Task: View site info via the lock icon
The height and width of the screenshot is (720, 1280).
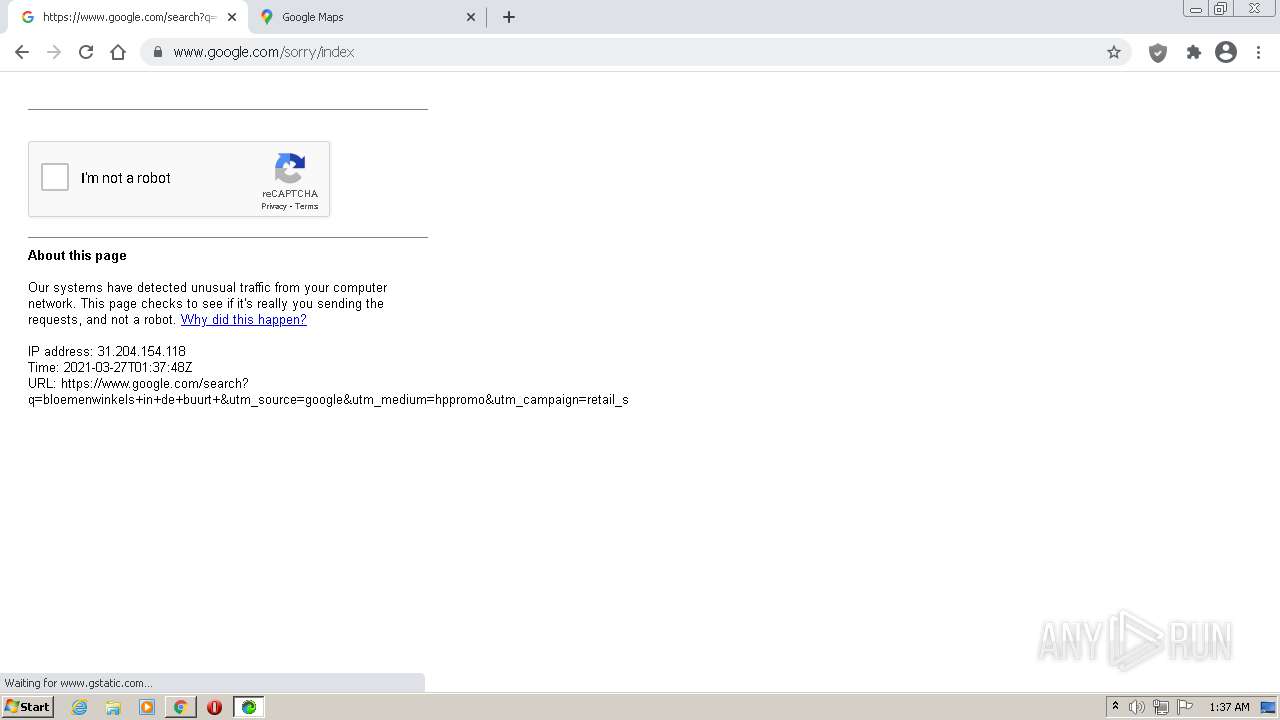Action: 157,52
